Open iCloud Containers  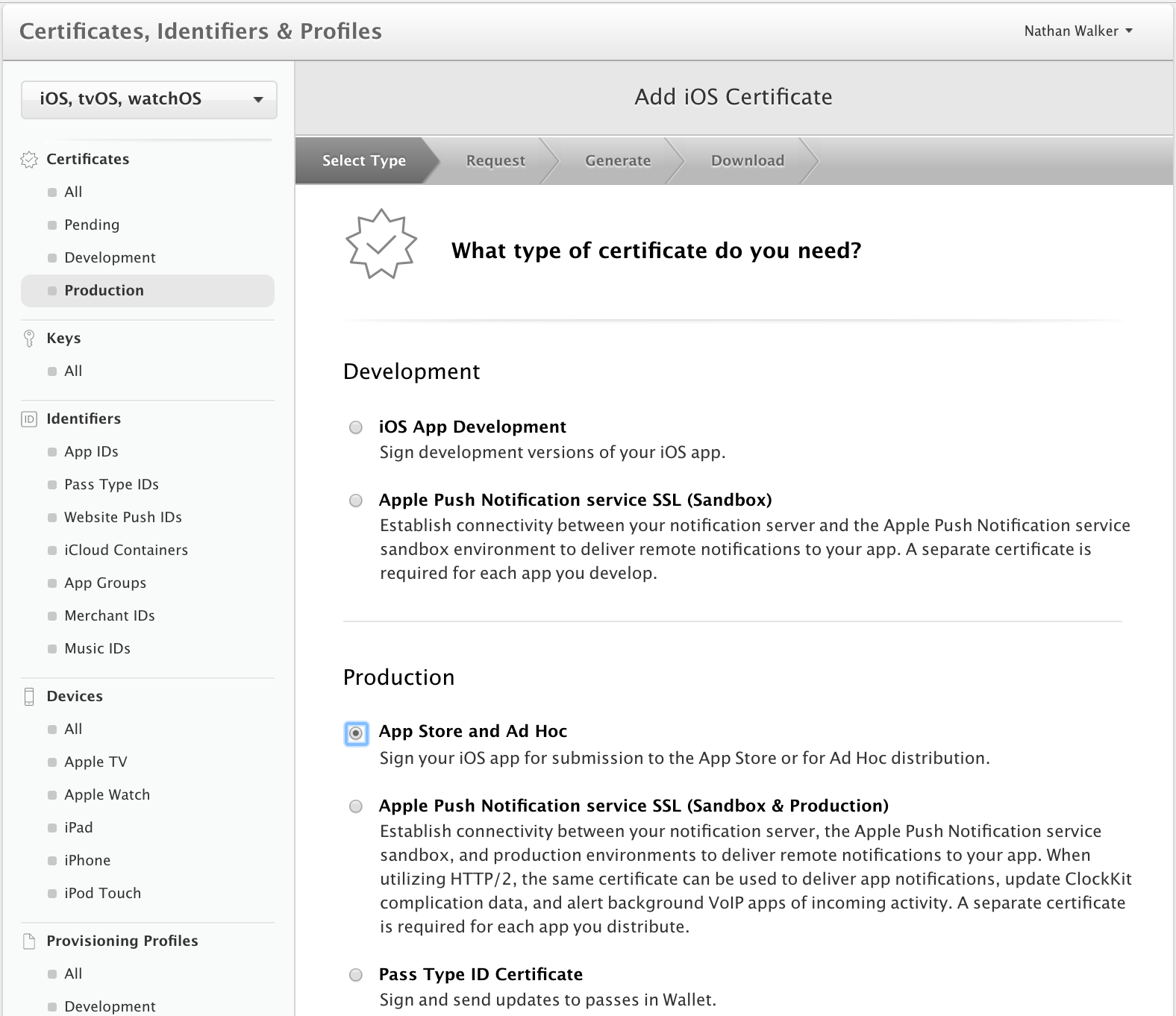click(x=126, y=551)
